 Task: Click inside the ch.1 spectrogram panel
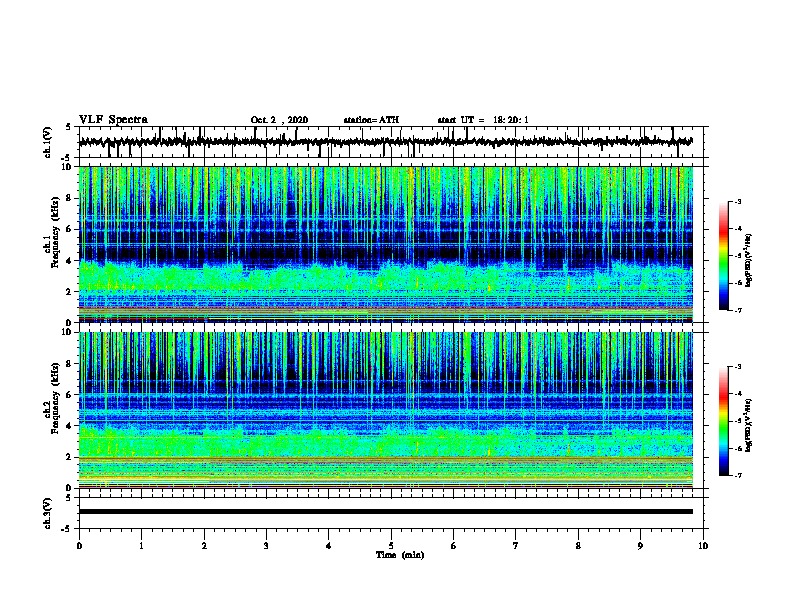[385, 244]
